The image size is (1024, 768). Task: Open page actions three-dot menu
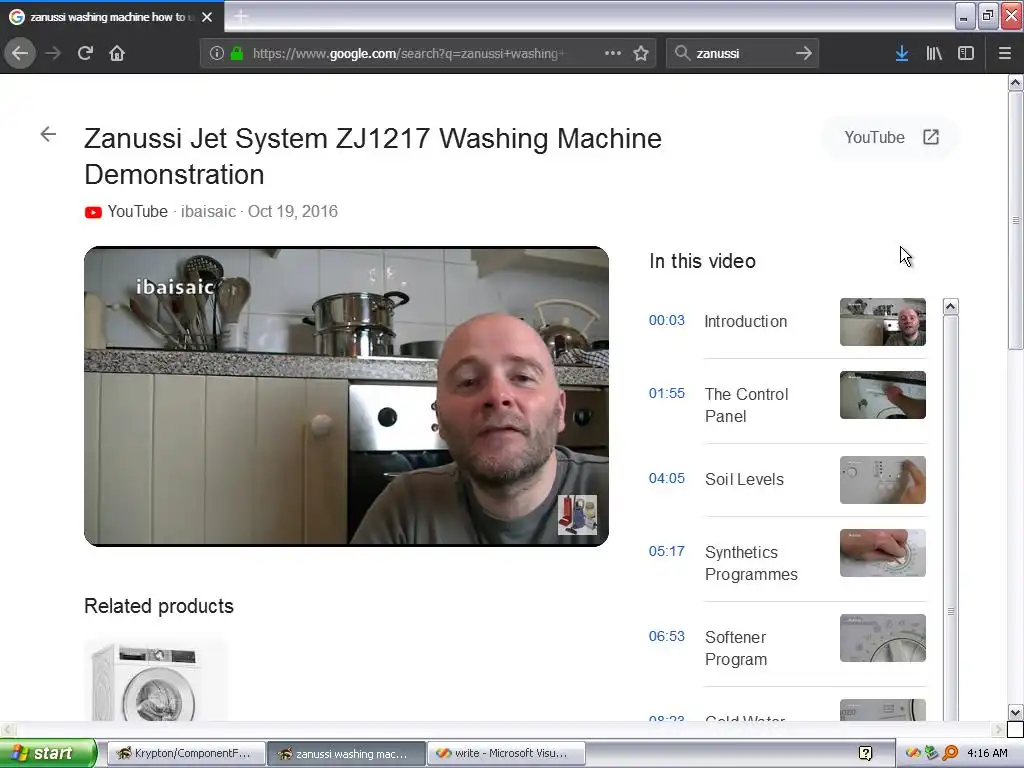(x=613, y=53)
